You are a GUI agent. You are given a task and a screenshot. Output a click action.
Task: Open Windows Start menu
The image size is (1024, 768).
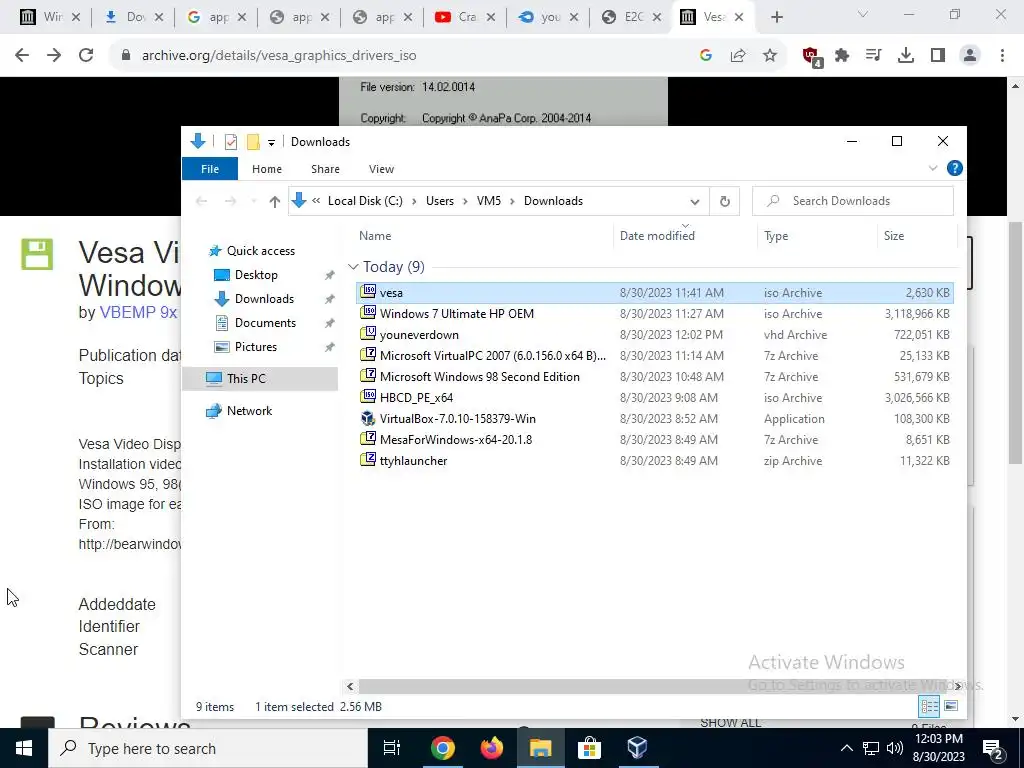24,748
